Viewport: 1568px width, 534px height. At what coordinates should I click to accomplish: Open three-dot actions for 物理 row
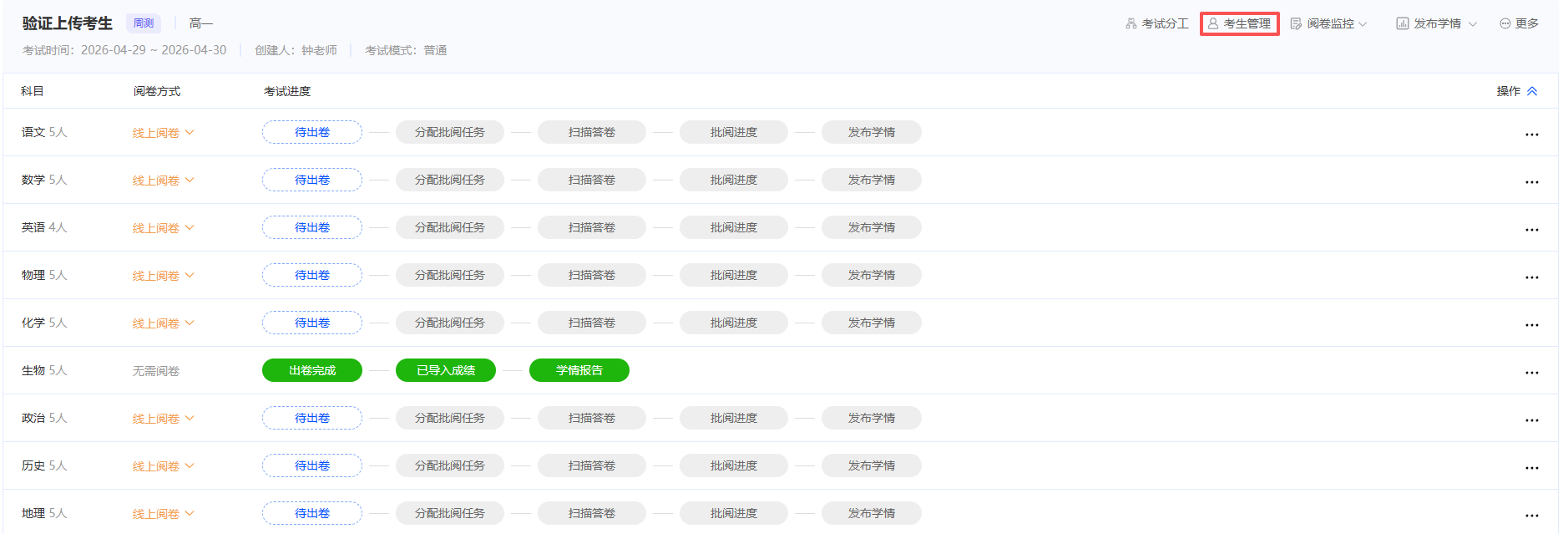coord(1531,277)
